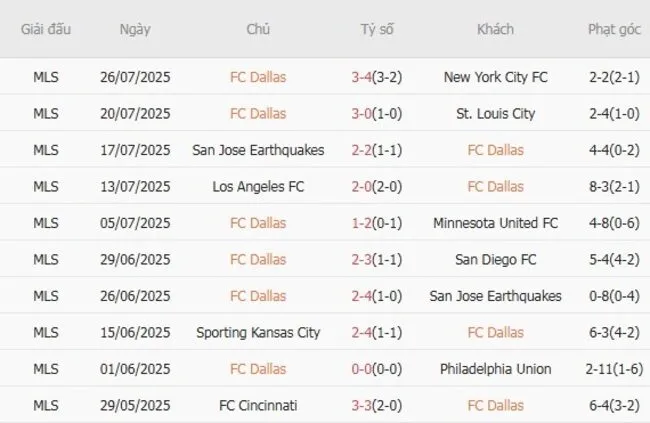Viewport: 650px width, 423px height.
Task: Click the Ngày column header
Action: click(135, 29)
